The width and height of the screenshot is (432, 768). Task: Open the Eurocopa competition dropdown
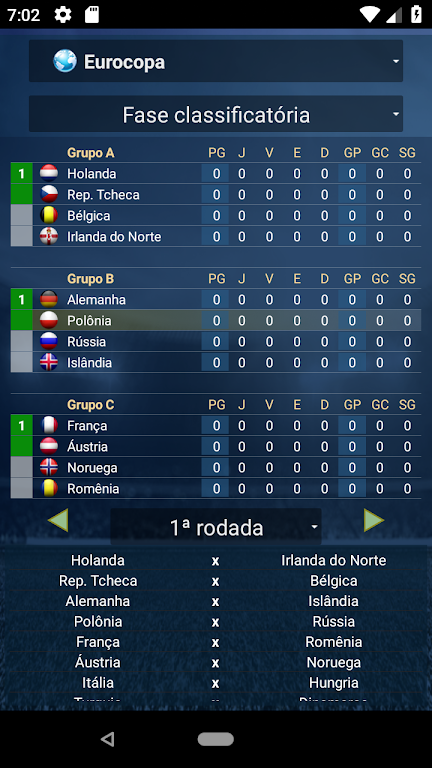(216, 61)
